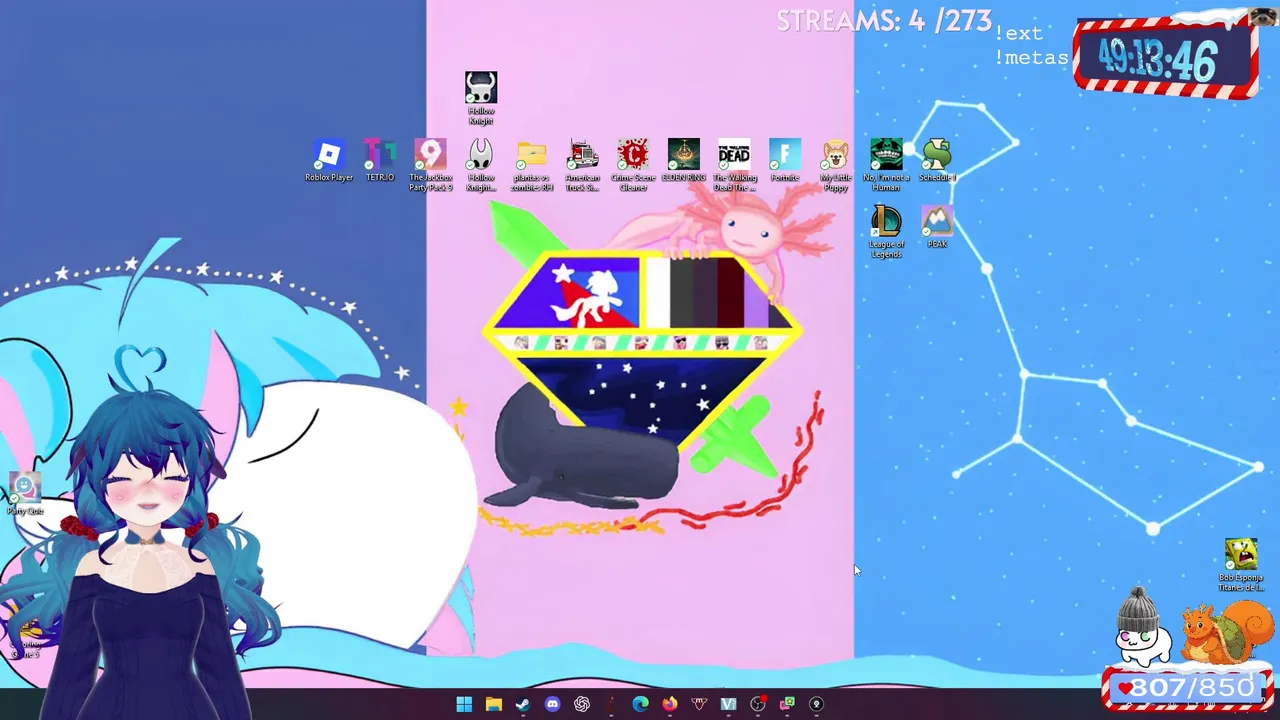Launch the No, I'm not a Human shortcut
This screenshot has width=1280, height=720.
pos(886,165)
